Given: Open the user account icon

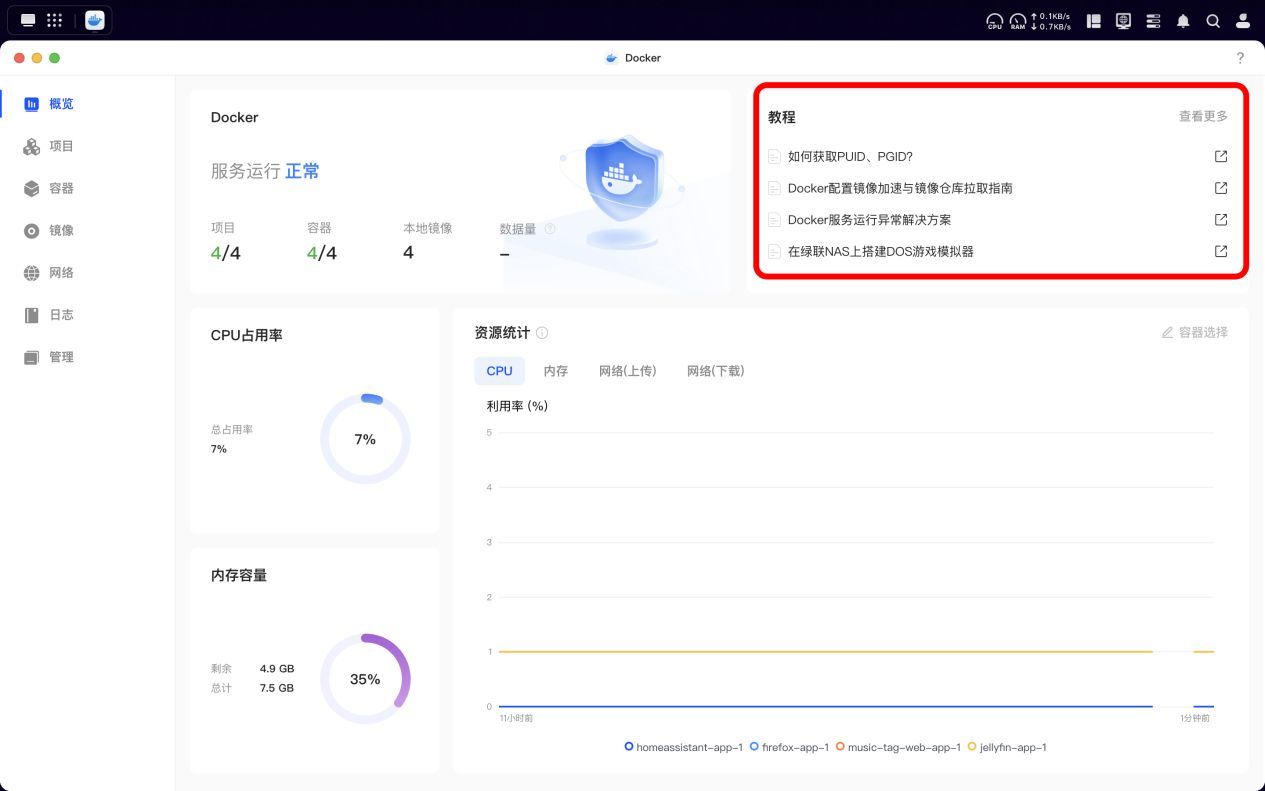Looking at the screenshot, I should tap(1243, 20).
